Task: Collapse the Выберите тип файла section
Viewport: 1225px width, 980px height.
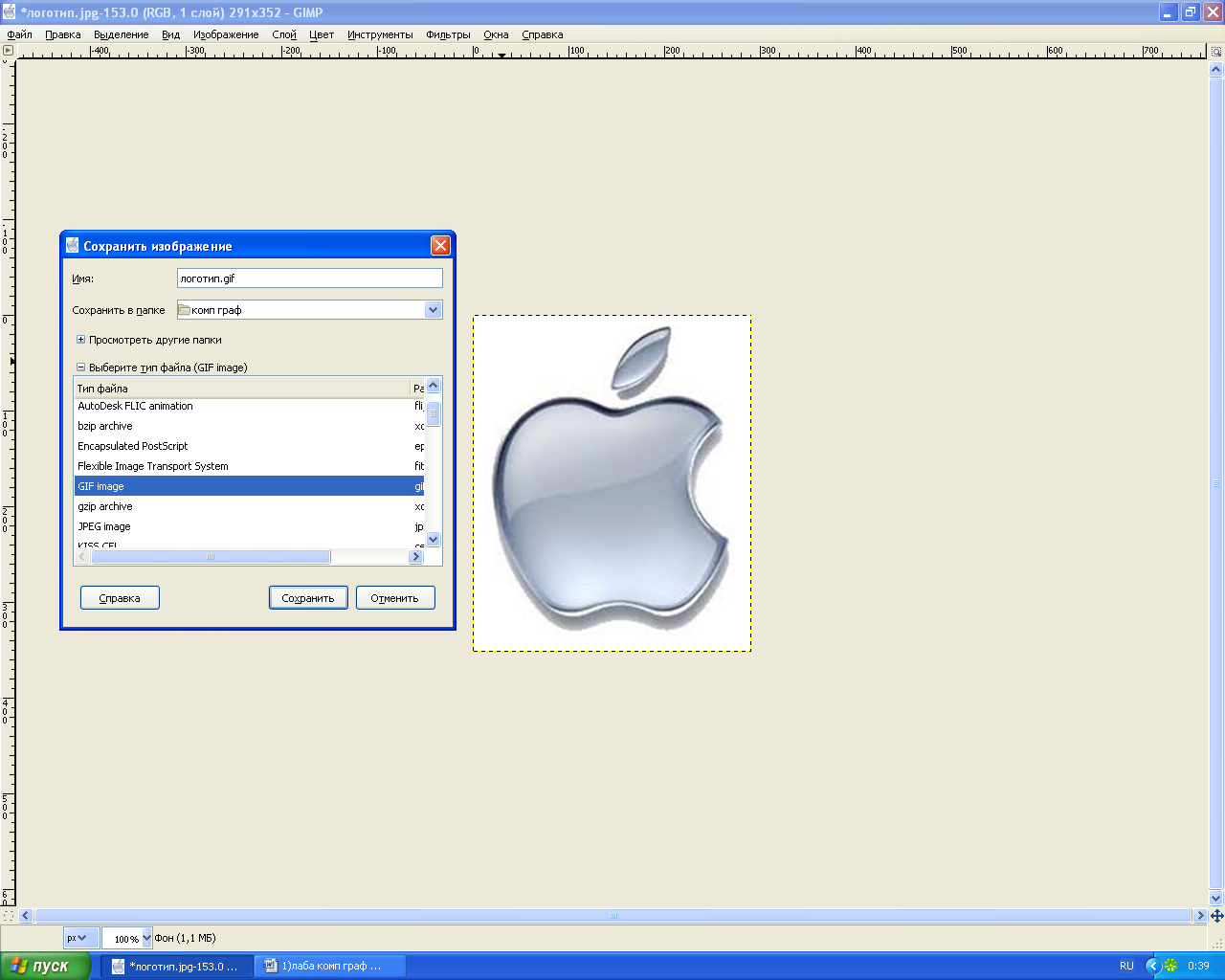Action: pyautogui.click(x=80, y=367)
